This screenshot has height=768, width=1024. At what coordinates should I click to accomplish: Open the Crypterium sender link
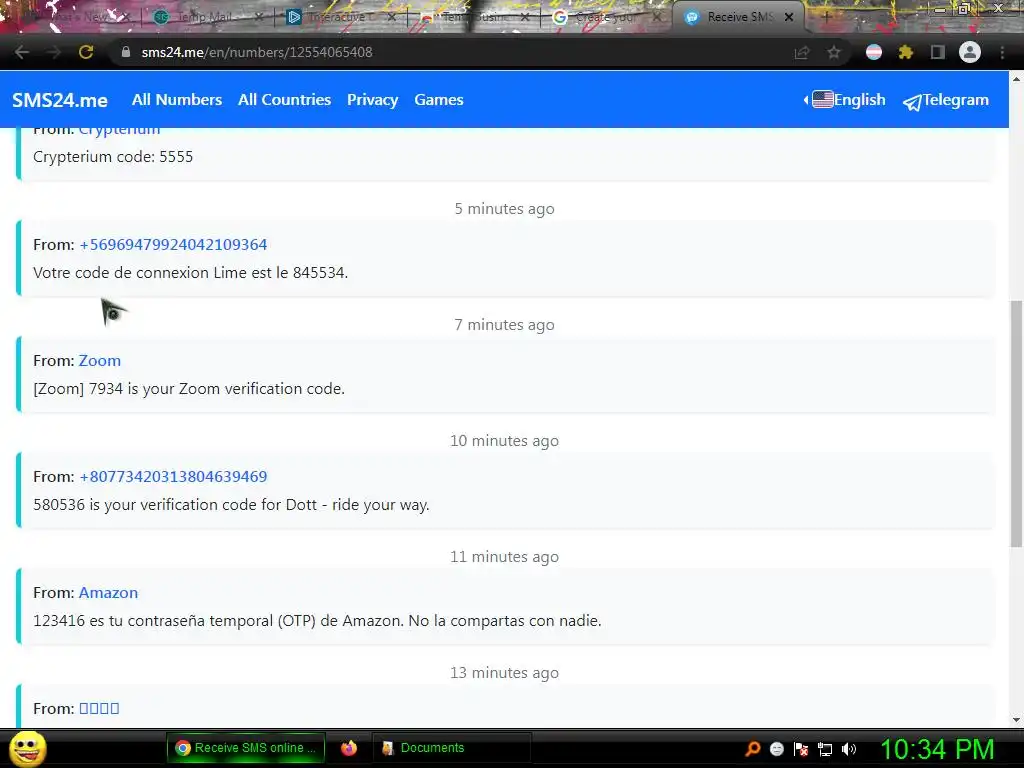coord(120,131)
